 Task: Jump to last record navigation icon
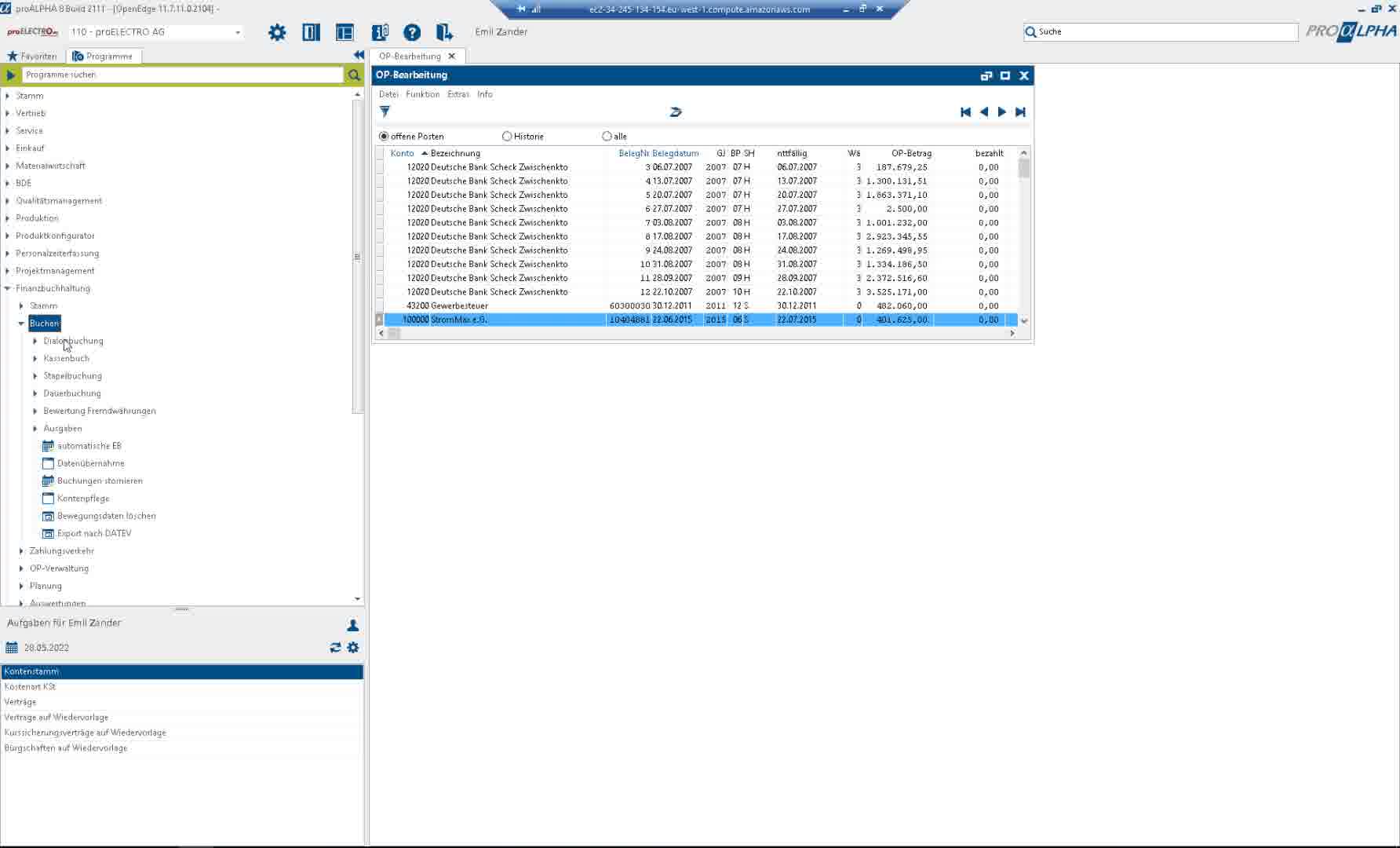pos(1020,111)
